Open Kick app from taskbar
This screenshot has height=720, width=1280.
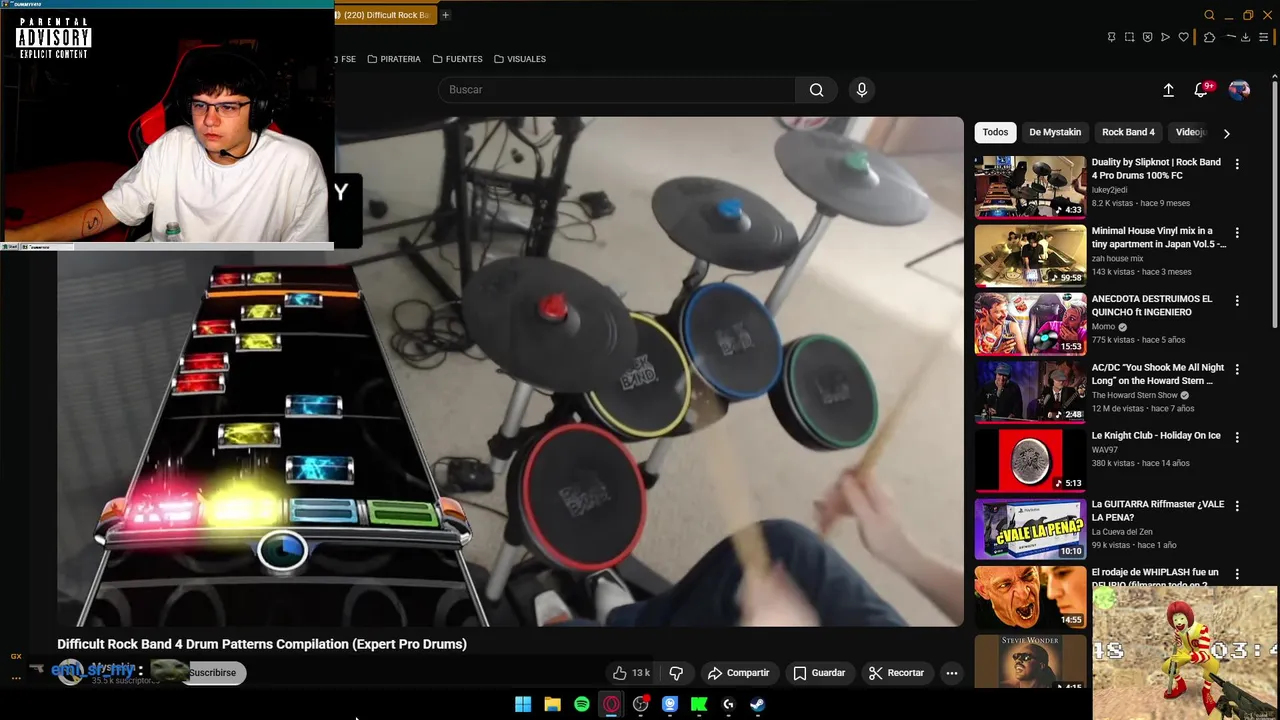[699, 704]
